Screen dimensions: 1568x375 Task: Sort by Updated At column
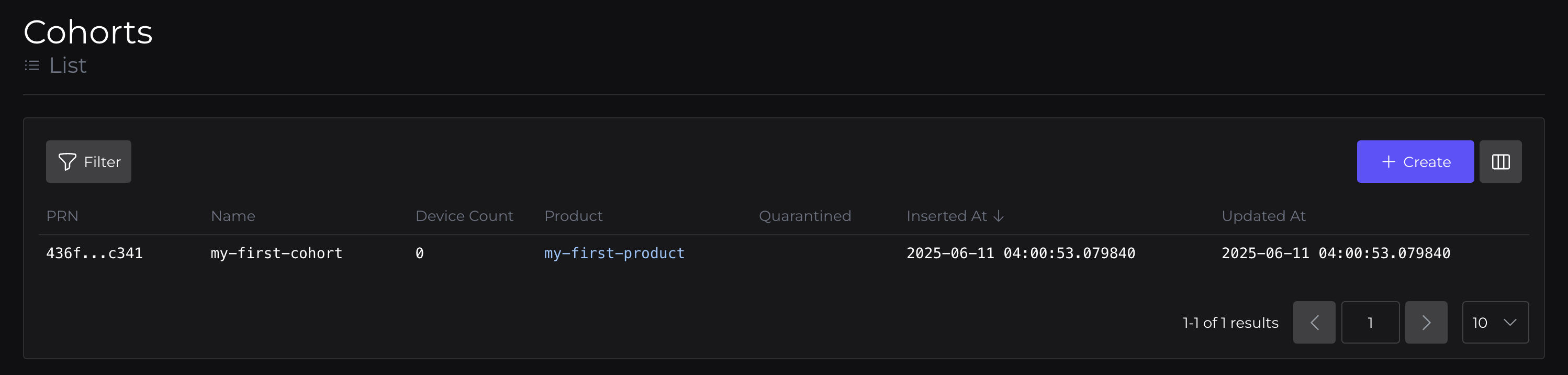point(1263,216)
